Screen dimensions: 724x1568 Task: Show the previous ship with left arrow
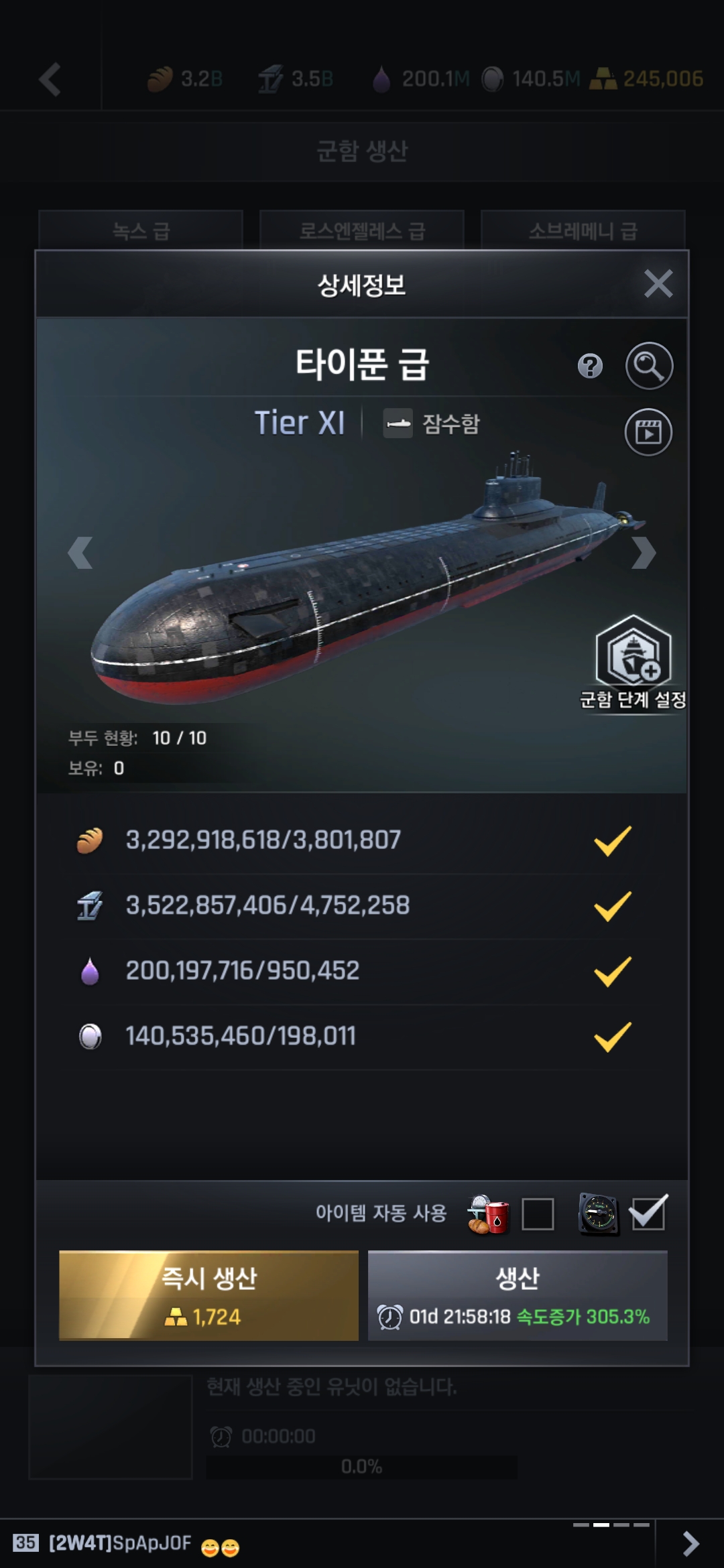coord(80,553)
